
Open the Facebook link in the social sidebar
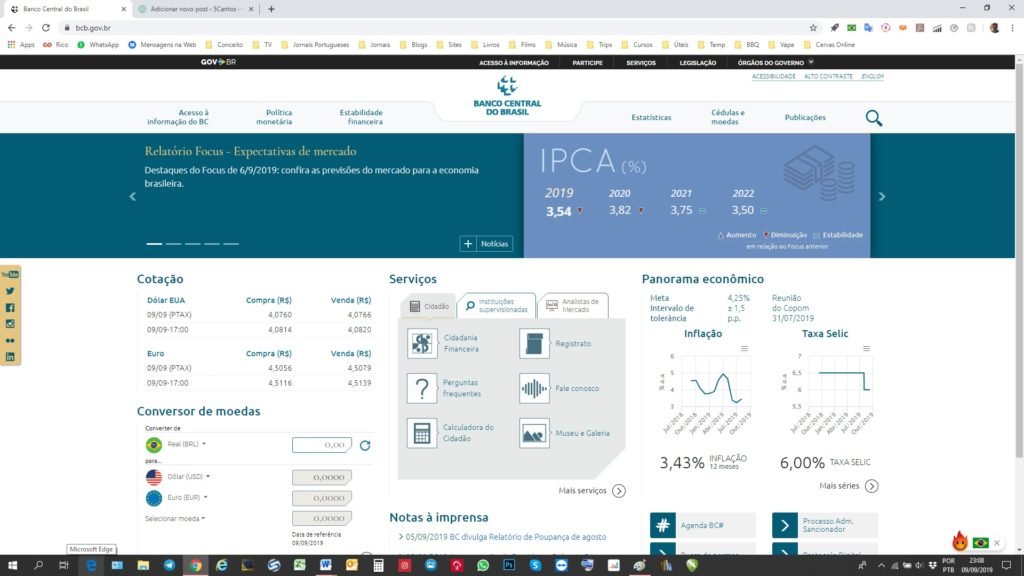[x=10, y=308]
